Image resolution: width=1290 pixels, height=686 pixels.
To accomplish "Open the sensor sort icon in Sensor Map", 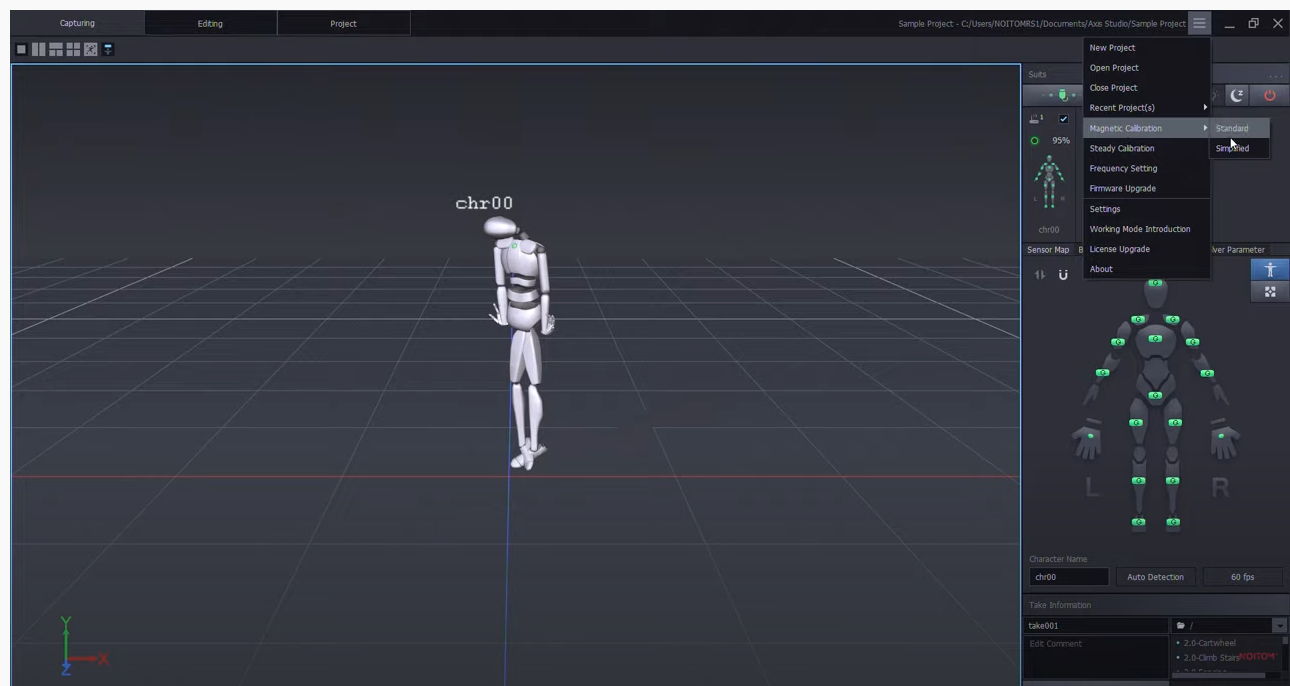I will (x=1038, y=272).
